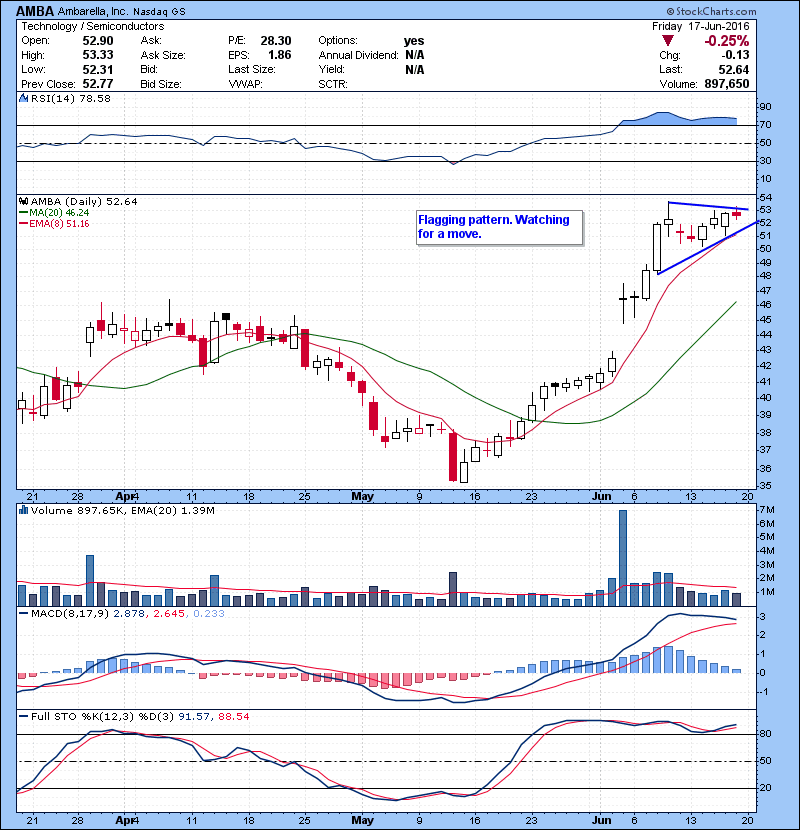Click the Annual Dividend N/A value
Viewport: 800px width, 830px height.
point(415,55)
